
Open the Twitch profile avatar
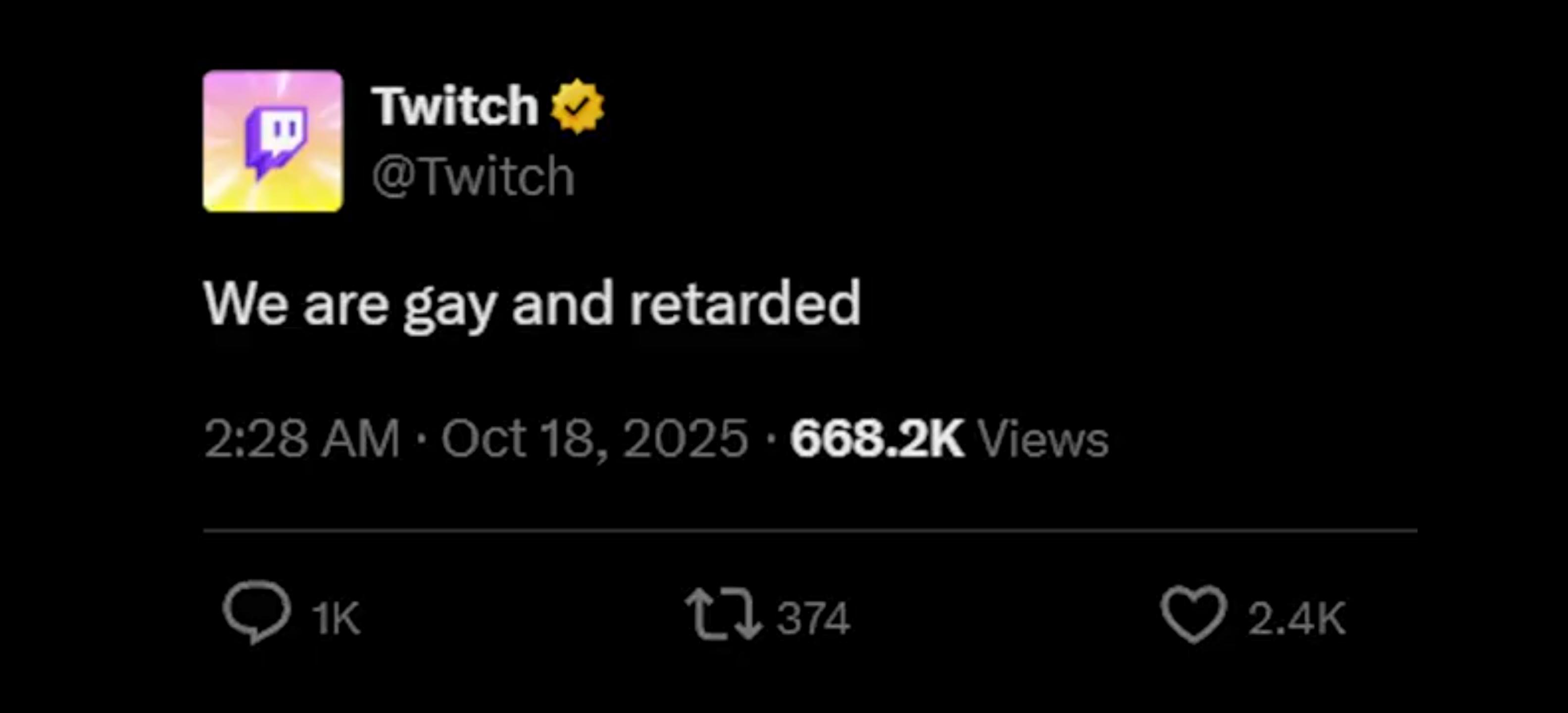click(x=273, y=141)
